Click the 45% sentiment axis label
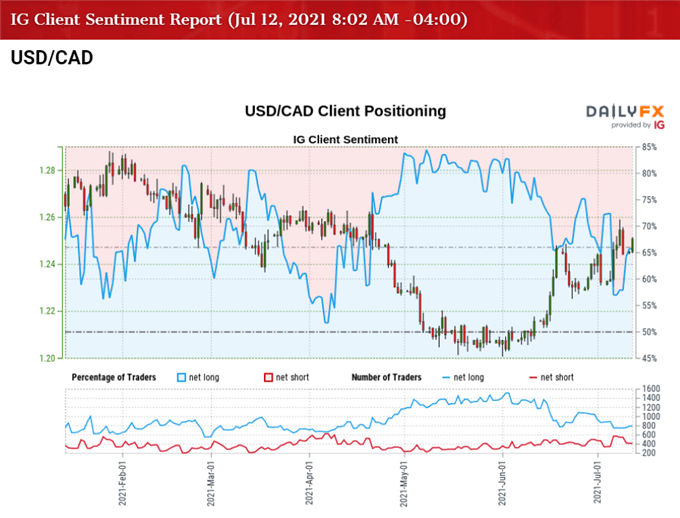680x518 pixels. 649,359
